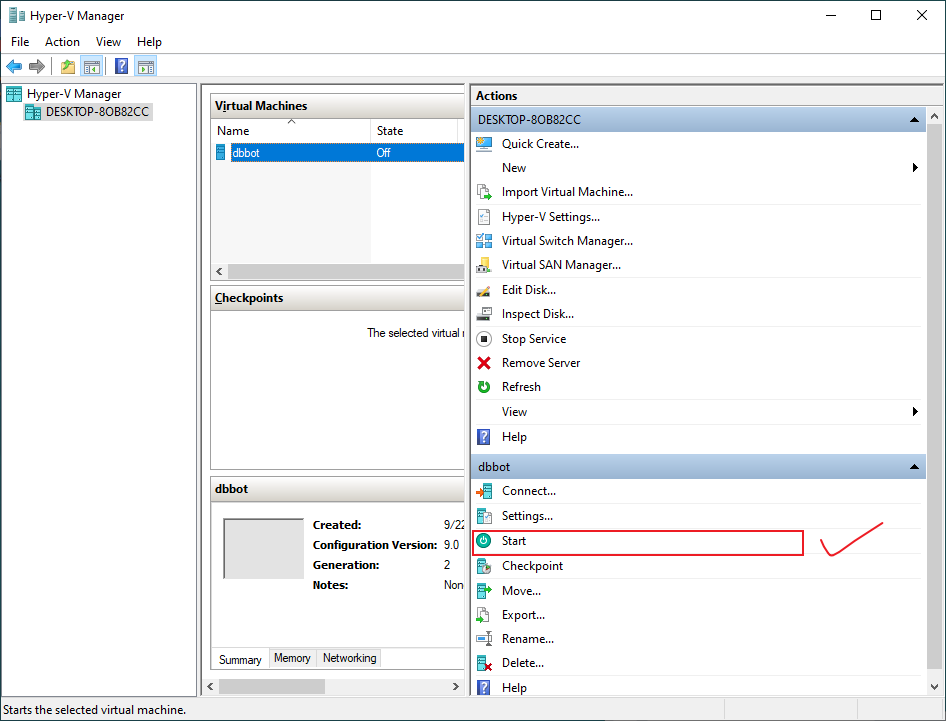Click the Quick Create icon
946x721 pixels.
tap(484, 144)
